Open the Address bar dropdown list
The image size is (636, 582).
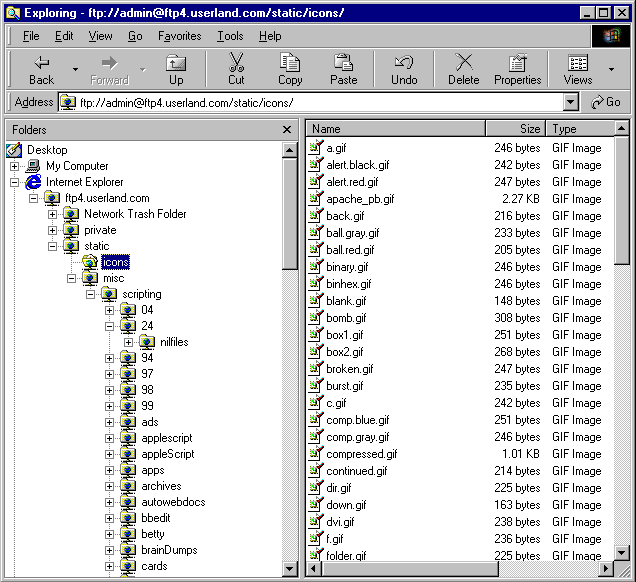pos(570,102)
